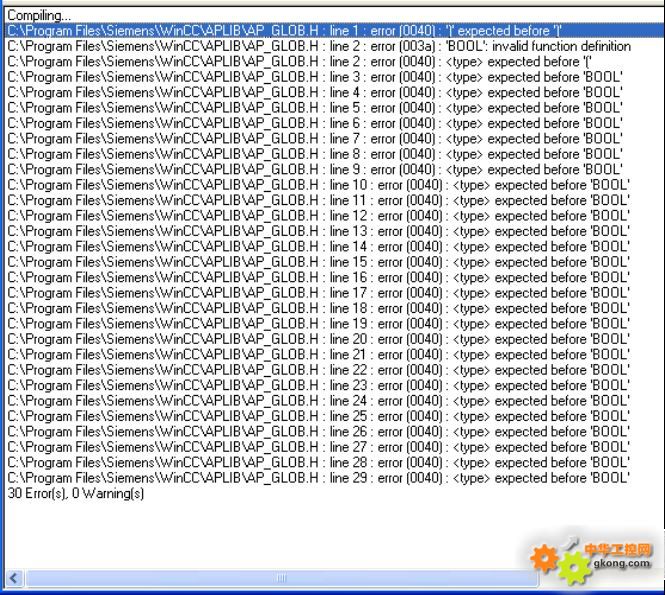Select the line 27 error row
Image resolution: width=665 pixels, height=595 pixels.
point(319,447)
